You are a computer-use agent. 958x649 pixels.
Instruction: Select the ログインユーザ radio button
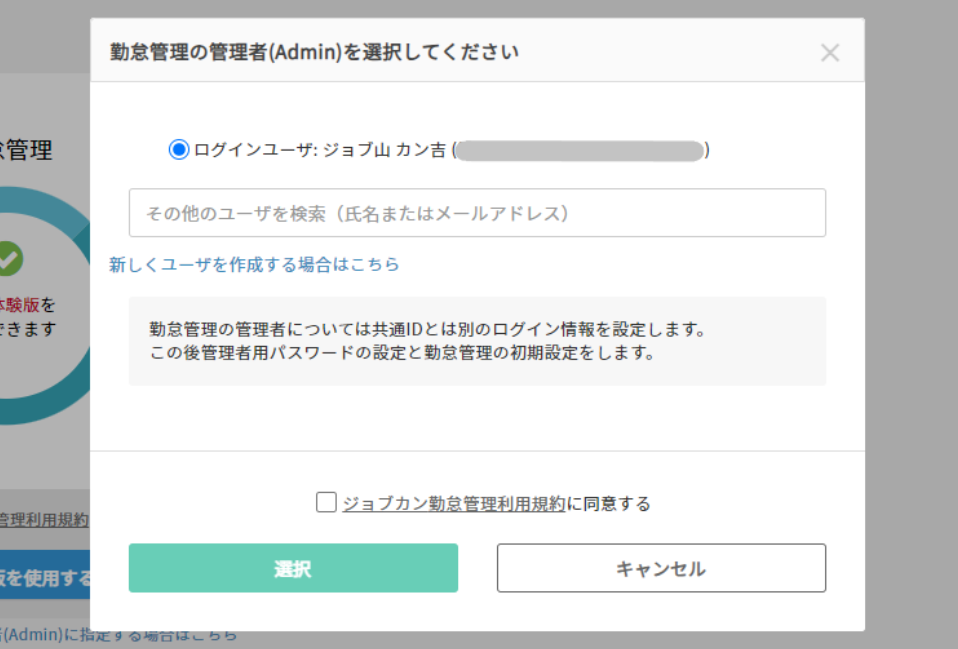tap(179, 150)
